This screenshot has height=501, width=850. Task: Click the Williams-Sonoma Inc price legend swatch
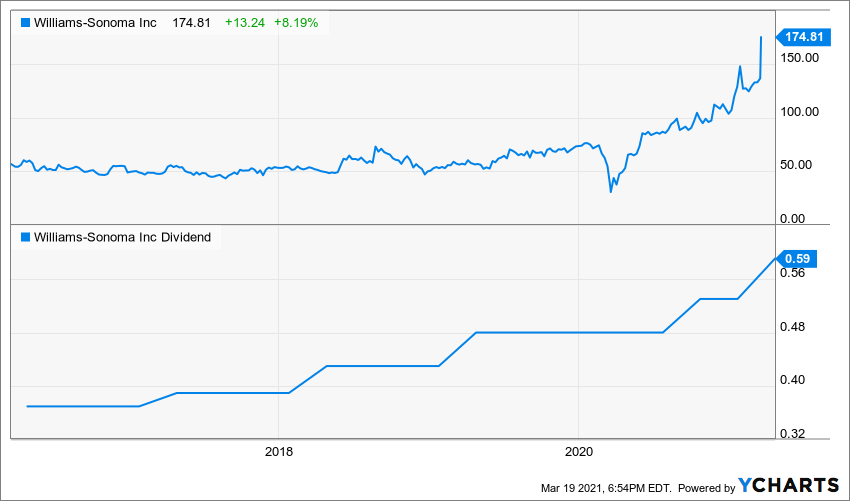25,23
